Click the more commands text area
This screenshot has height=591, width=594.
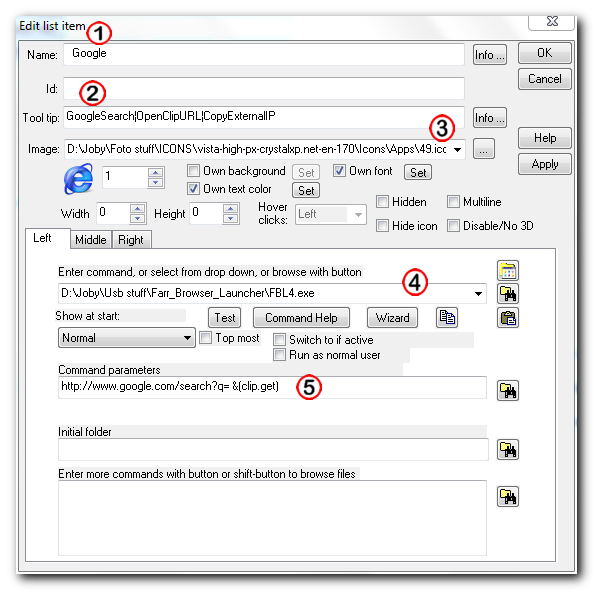pyautogui.click(x=272, y=518)
